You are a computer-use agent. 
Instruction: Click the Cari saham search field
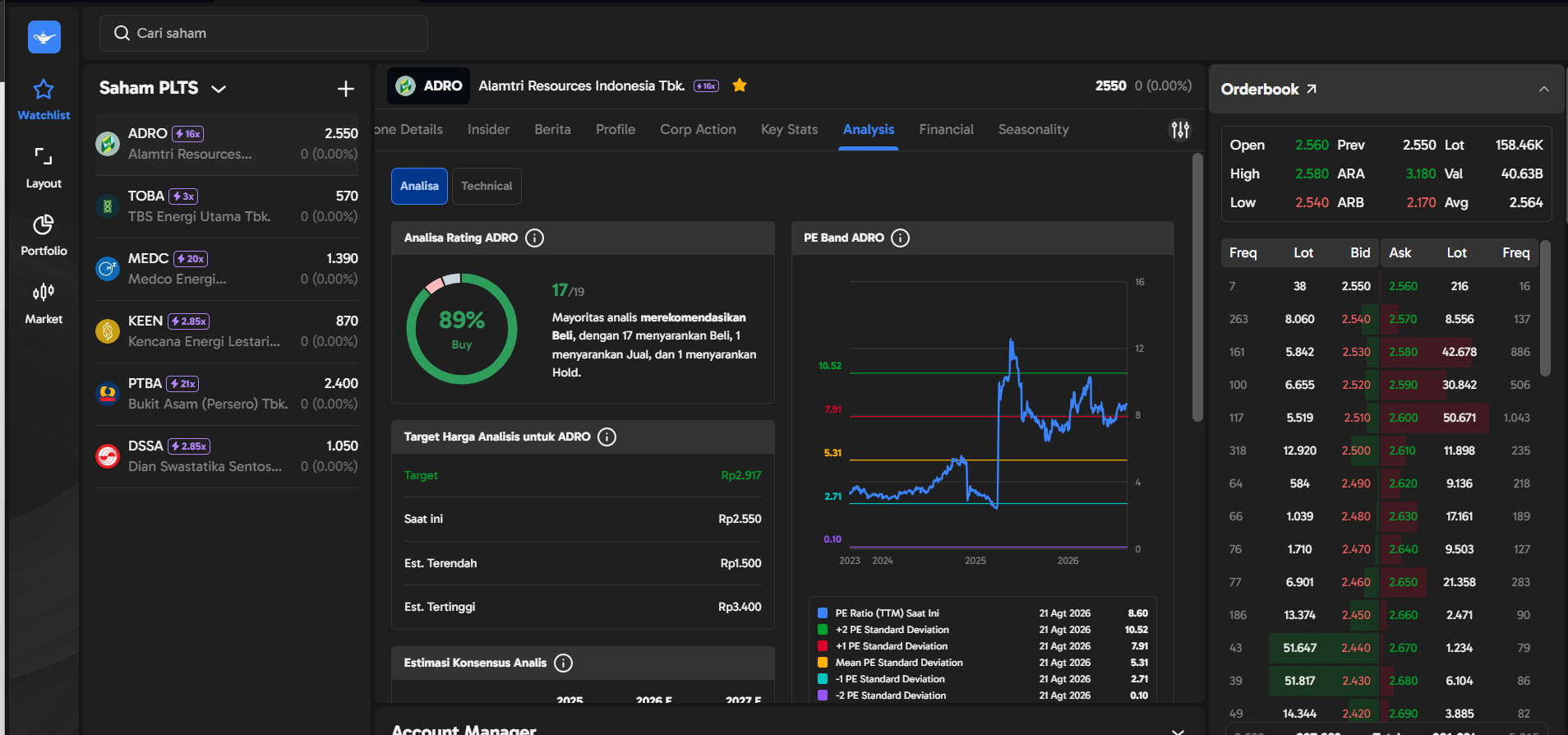coord(264,33)
